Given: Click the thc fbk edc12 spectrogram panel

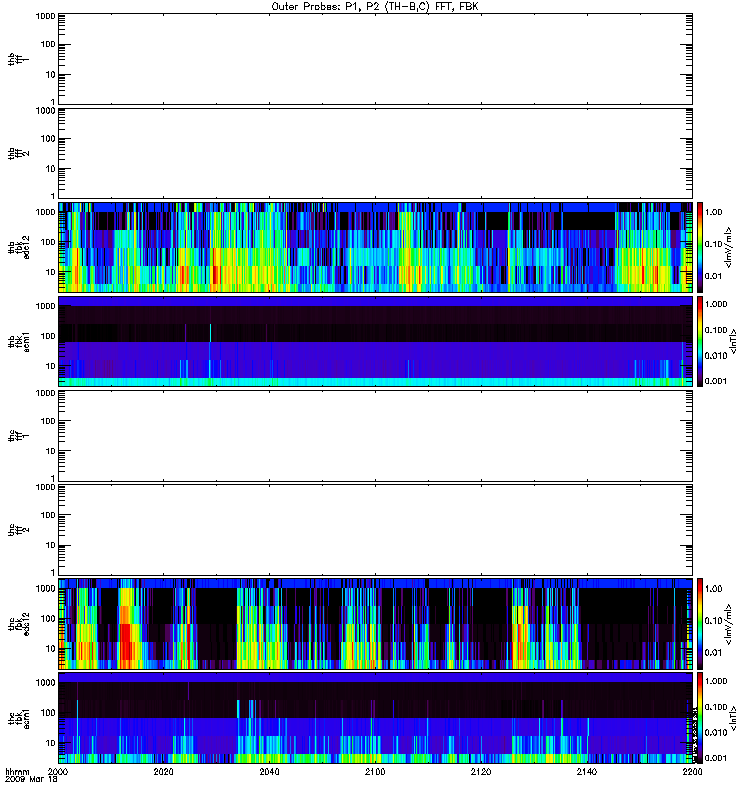Looking at the screenshot, I should [x=376, y=624].
